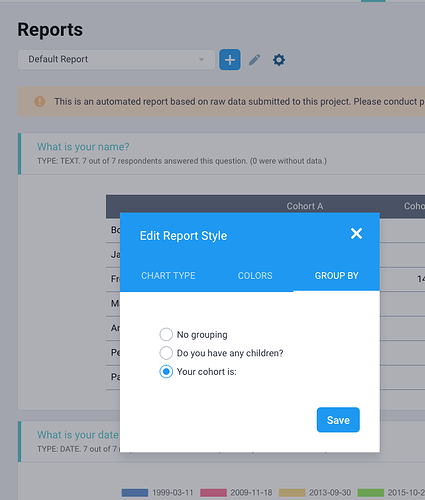Open report settings gear icon

click(x=279, y=60)
